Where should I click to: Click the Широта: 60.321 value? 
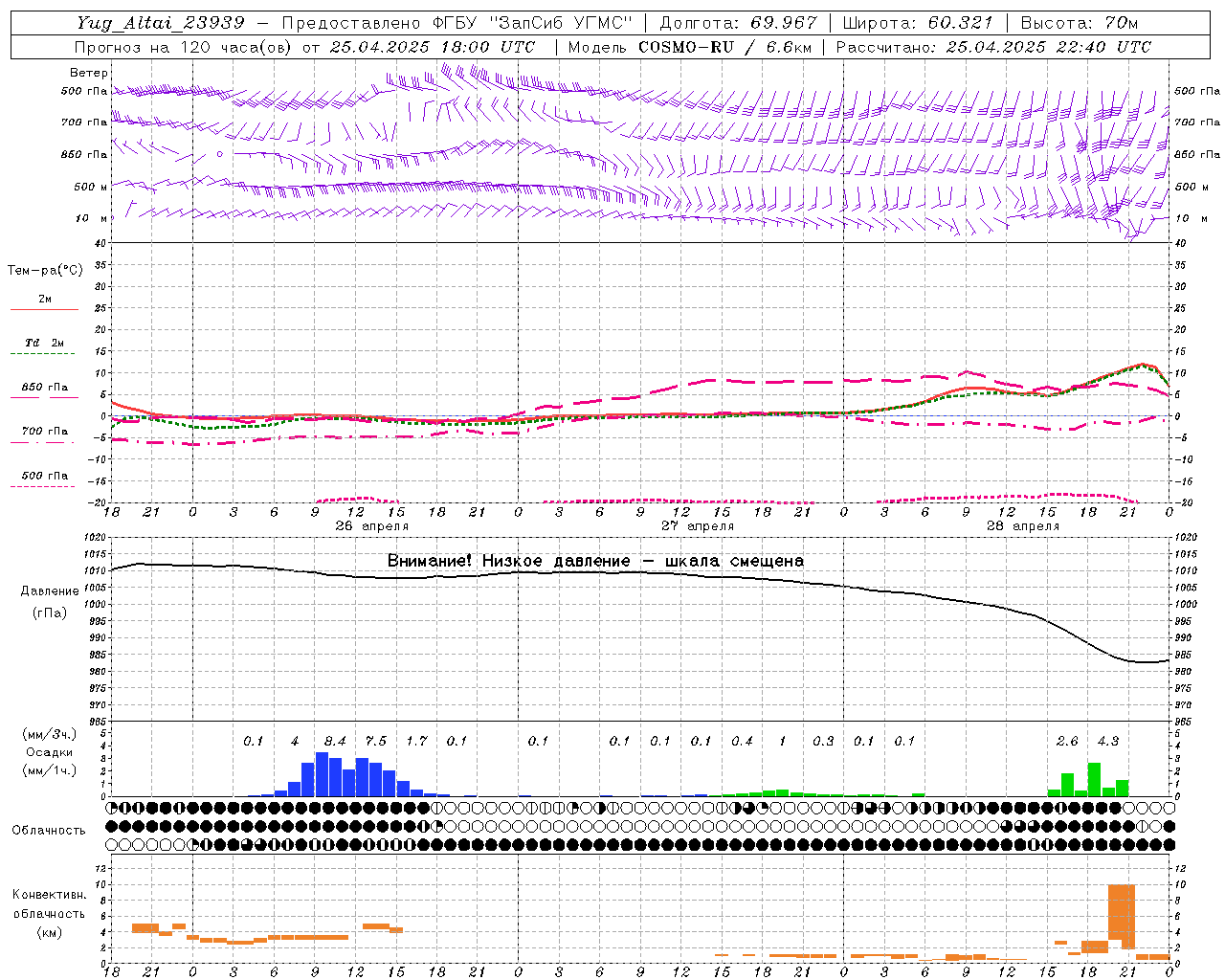pyautogui.click(x=919, y=23)
